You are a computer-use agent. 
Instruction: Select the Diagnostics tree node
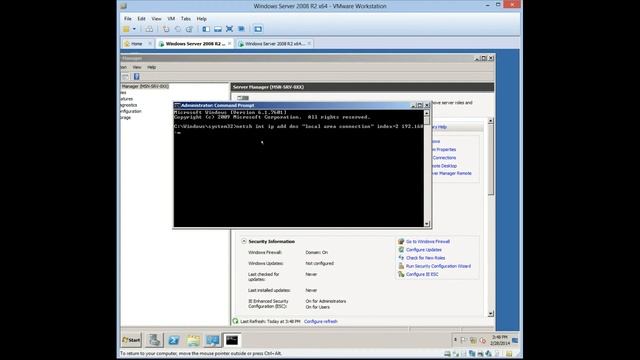[x=129, y=105]
